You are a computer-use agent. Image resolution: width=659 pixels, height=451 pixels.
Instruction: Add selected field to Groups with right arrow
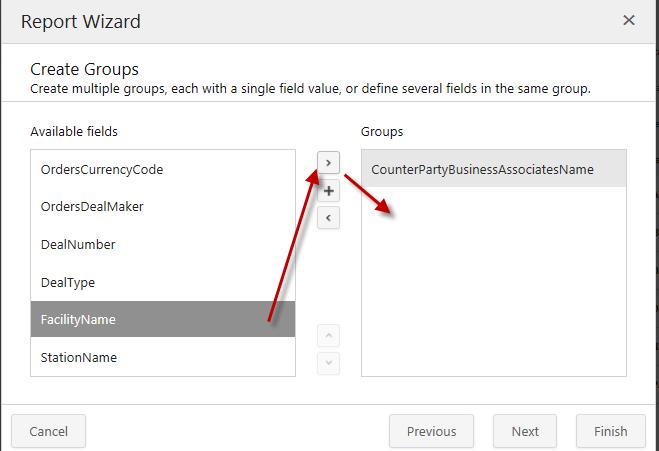(328, 162)
